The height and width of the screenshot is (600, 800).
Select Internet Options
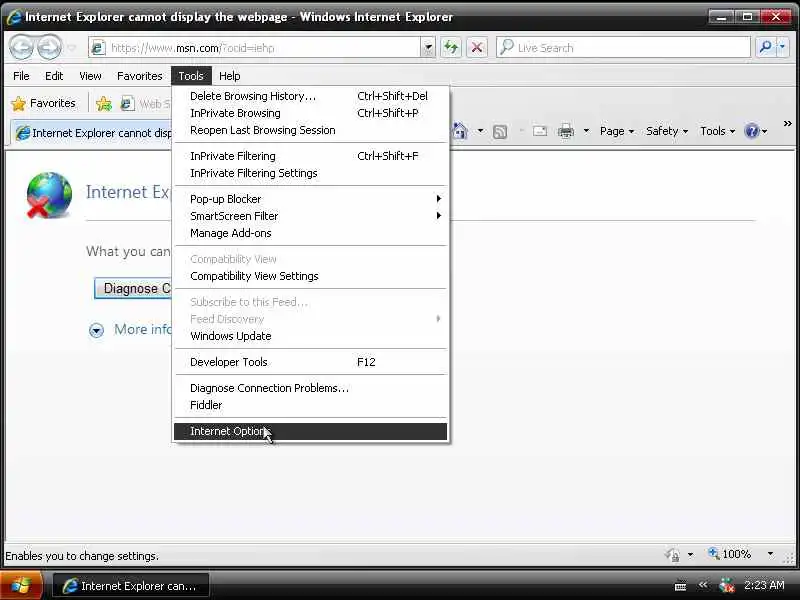310,431
